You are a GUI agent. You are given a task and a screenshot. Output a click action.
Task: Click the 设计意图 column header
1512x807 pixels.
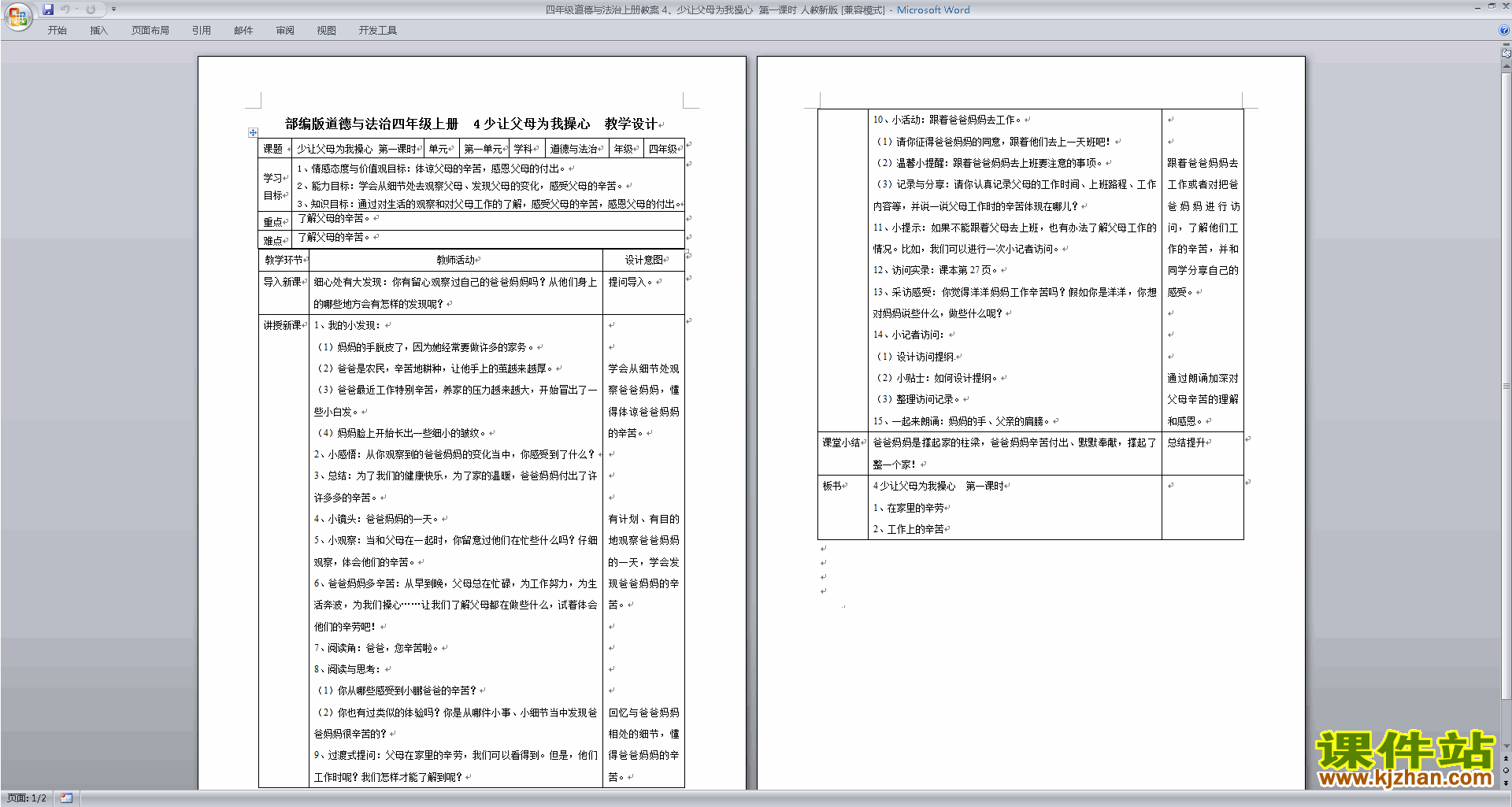tap(644, 260)
